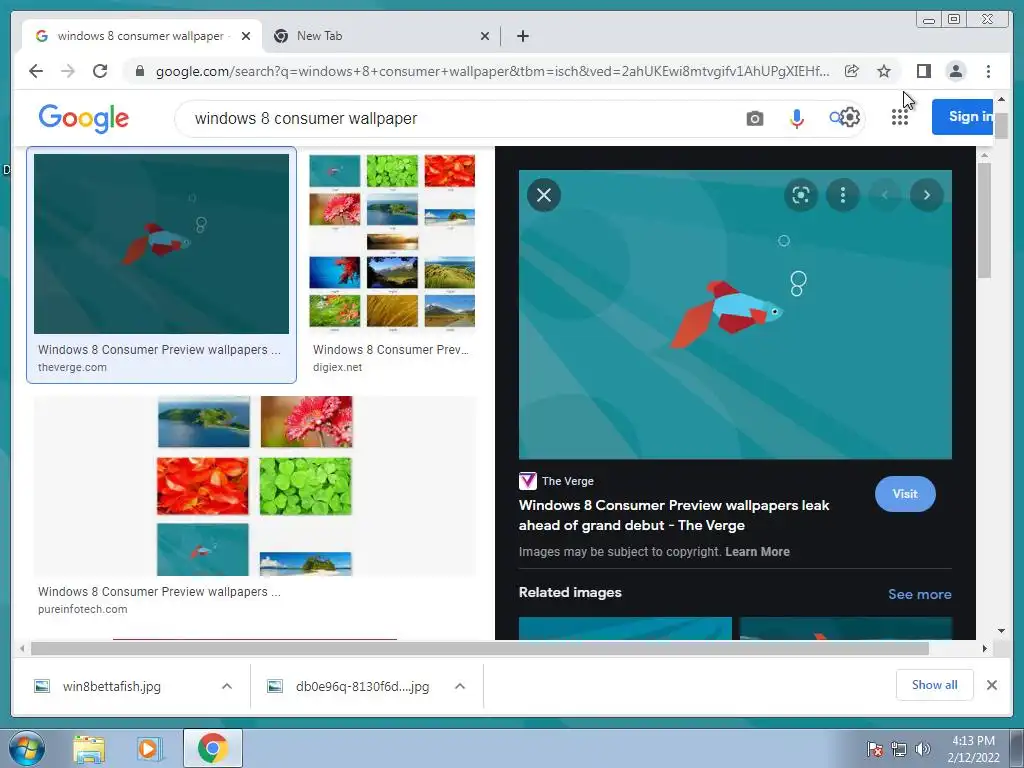
Task: Close the image preview panel with X
Action: click(543, 195)
